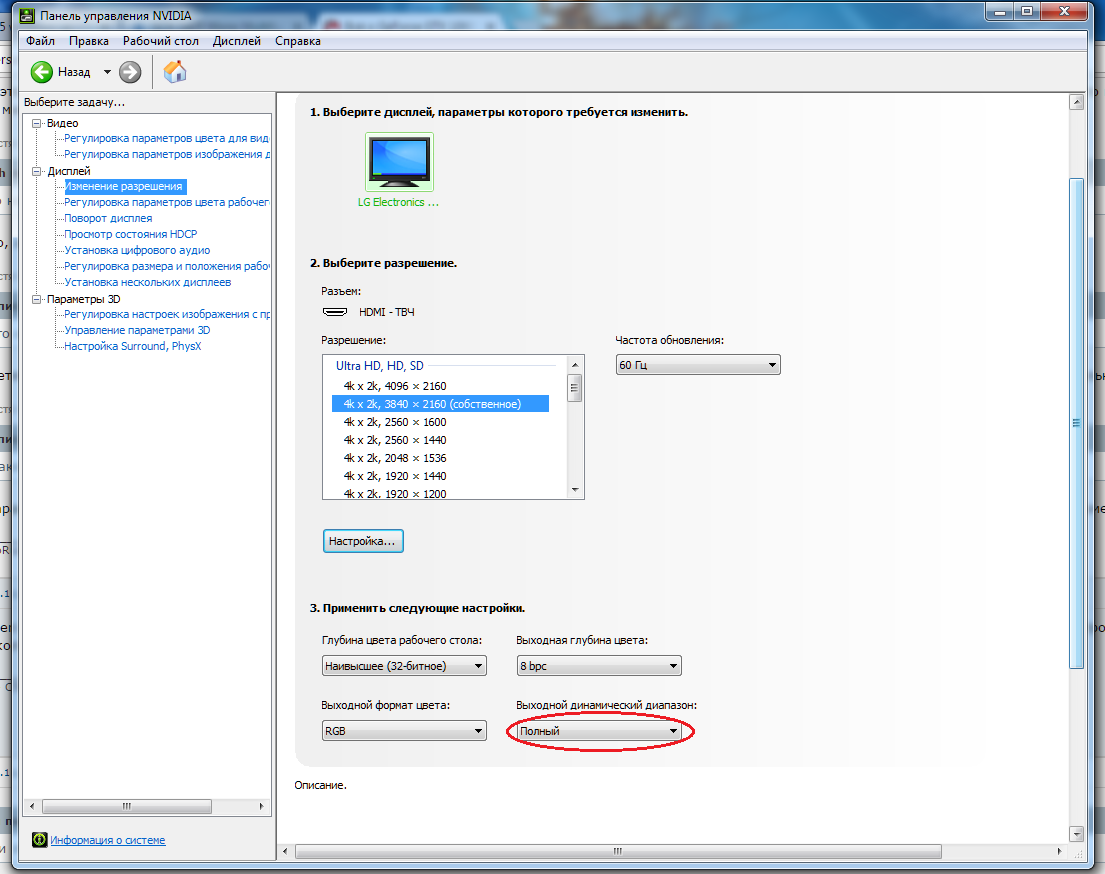Click the Настройка... button
Image resolution: width=1105 pixels, height=874 pixels.
pos(363,541)
